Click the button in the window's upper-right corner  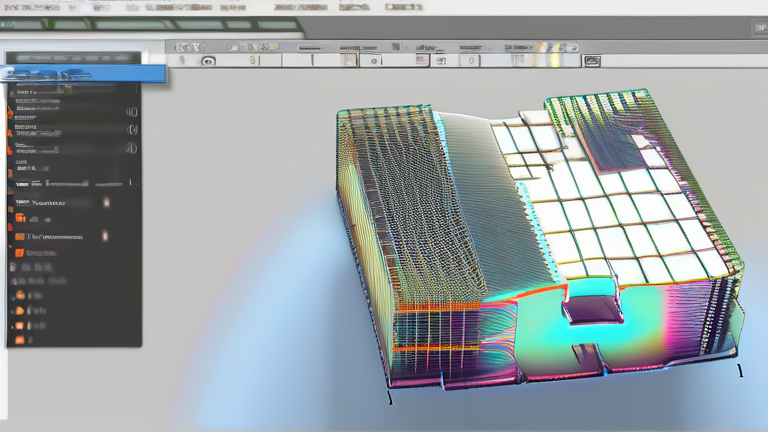[x=760, y=27]
